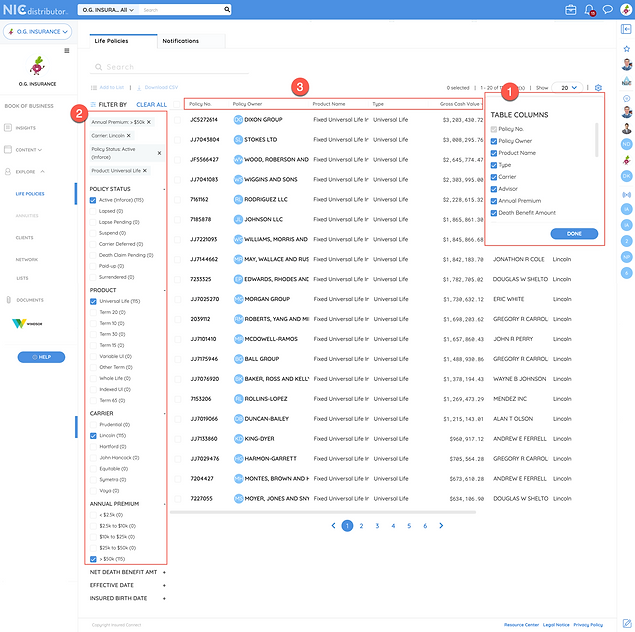Go to next page arrow
Screen dimensions: 635x632
441,526
